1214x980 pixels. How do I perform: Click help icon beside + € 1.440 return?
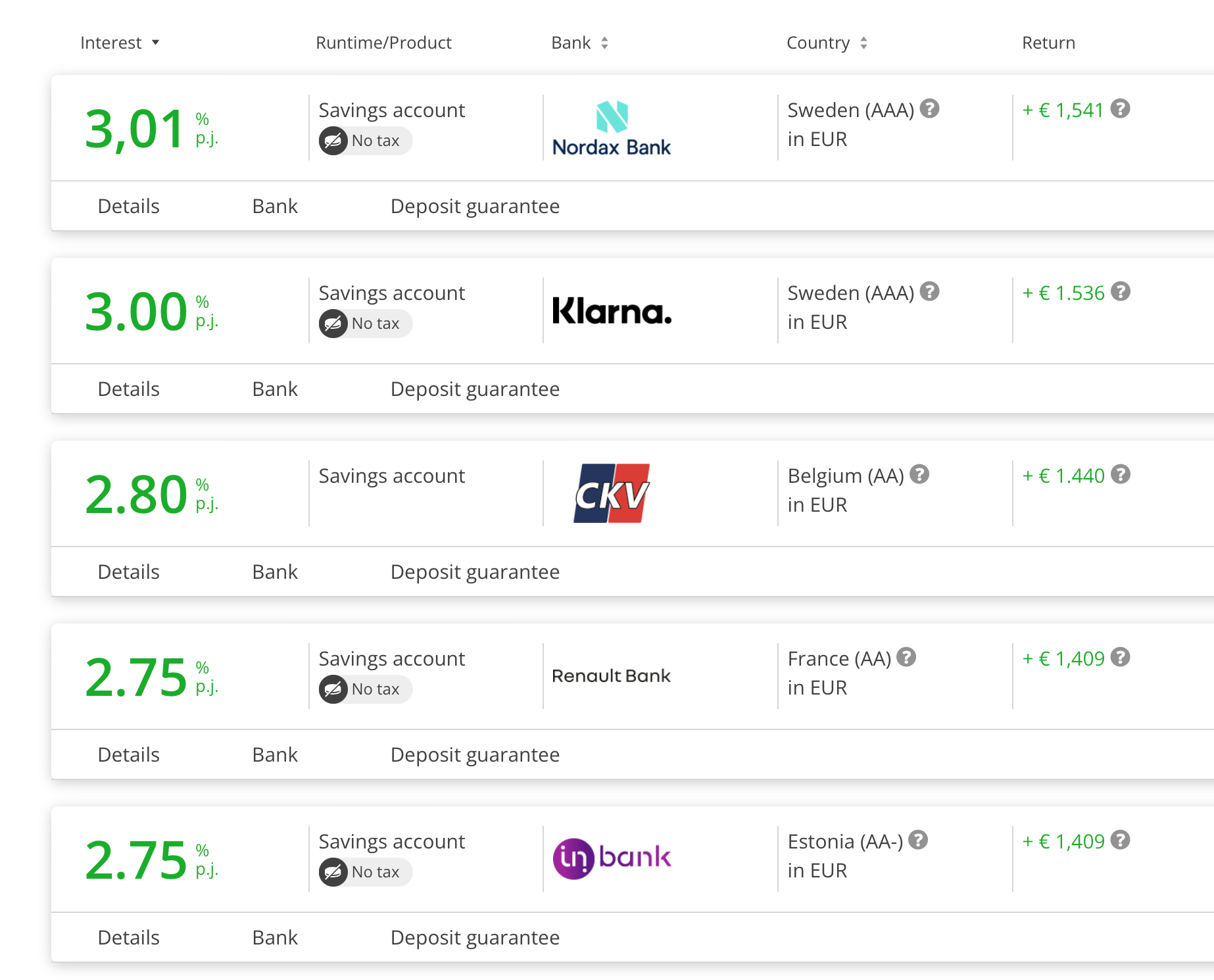coord(1120,474)
